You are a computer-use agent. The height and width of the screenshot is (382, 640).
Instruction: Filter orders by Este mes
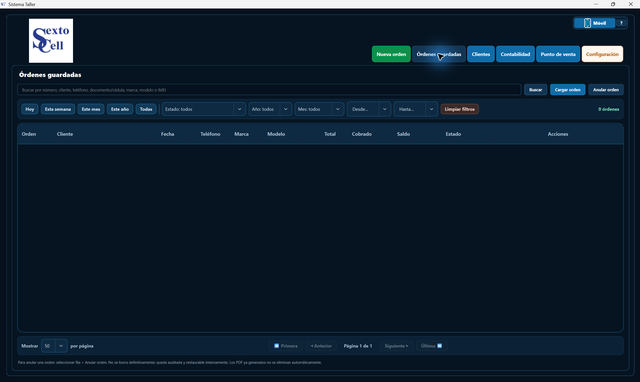pos(91,109)
